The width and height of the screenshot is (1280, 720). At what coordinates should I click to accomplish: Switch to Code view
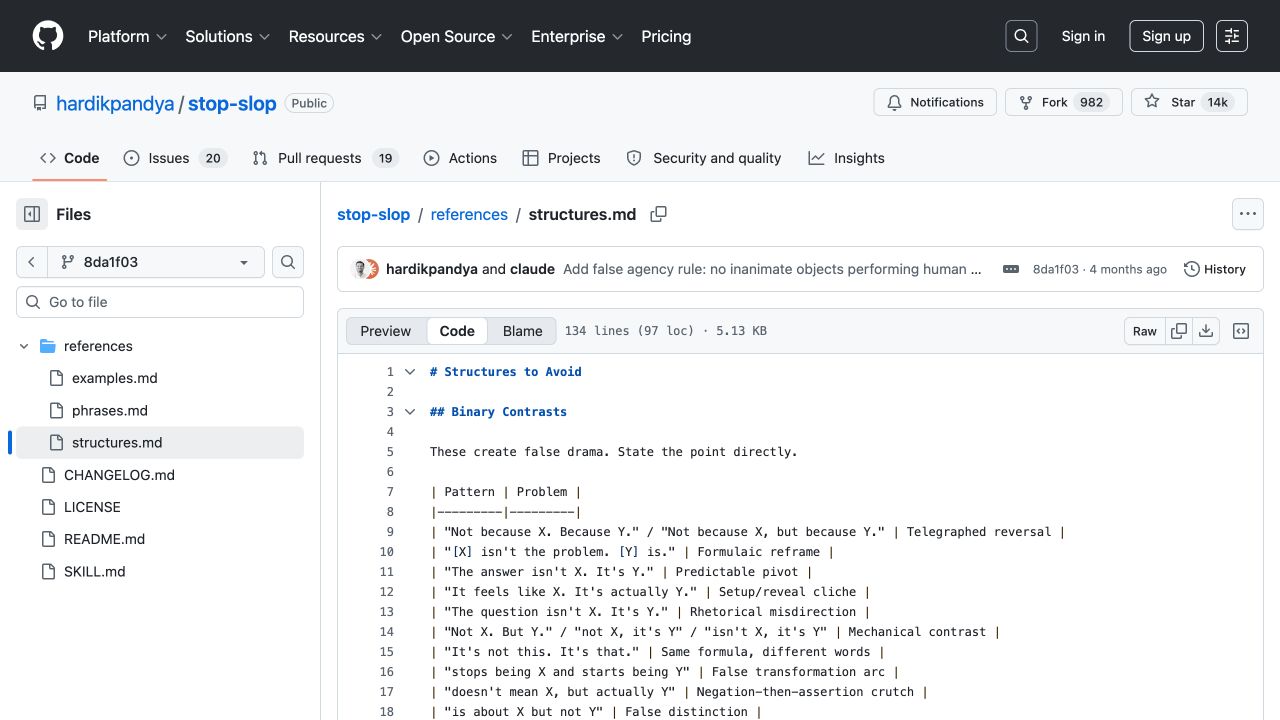[x=457, y=331]
